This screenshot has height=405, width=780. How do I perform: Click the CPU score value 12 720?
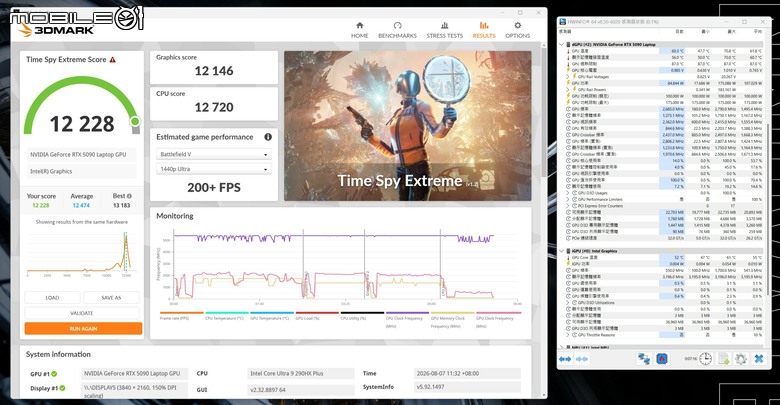214,107
